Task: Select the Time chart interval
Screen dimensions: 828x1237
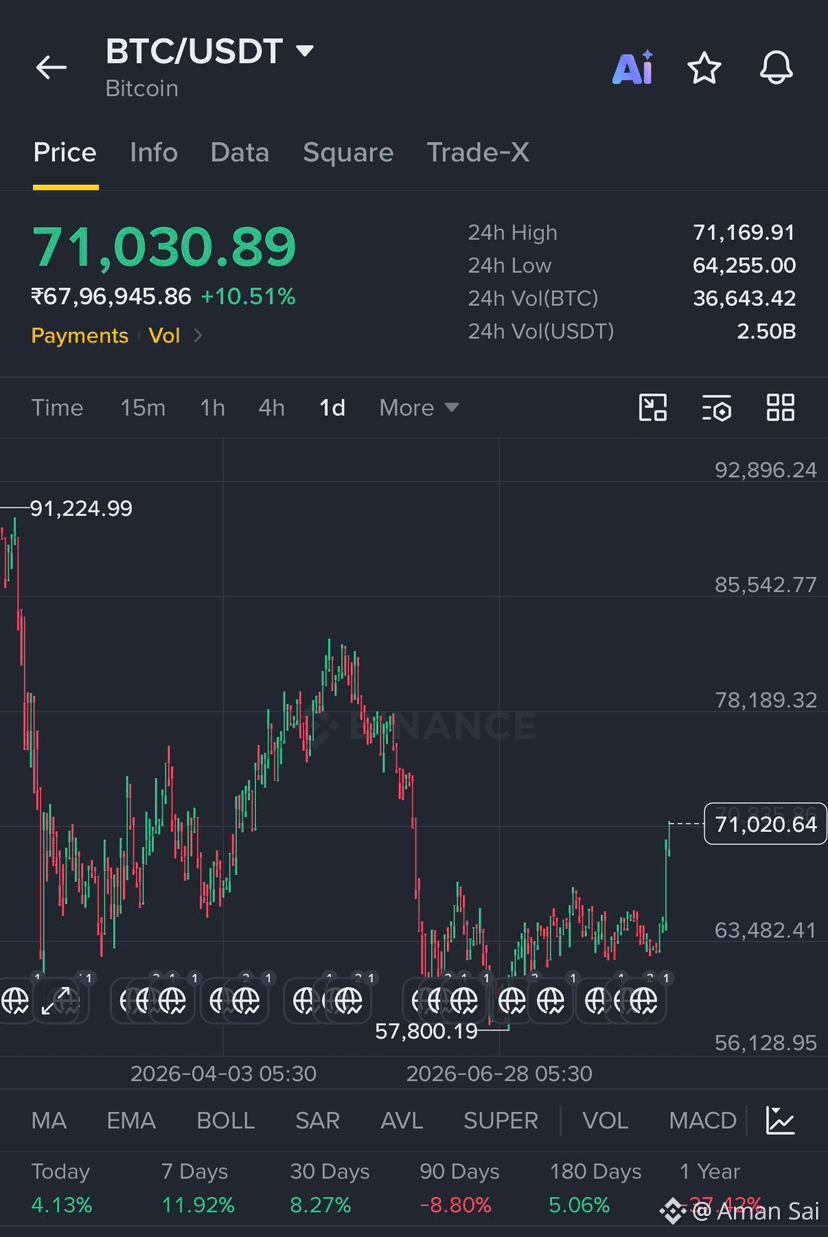Action: (x=57, y=407)
